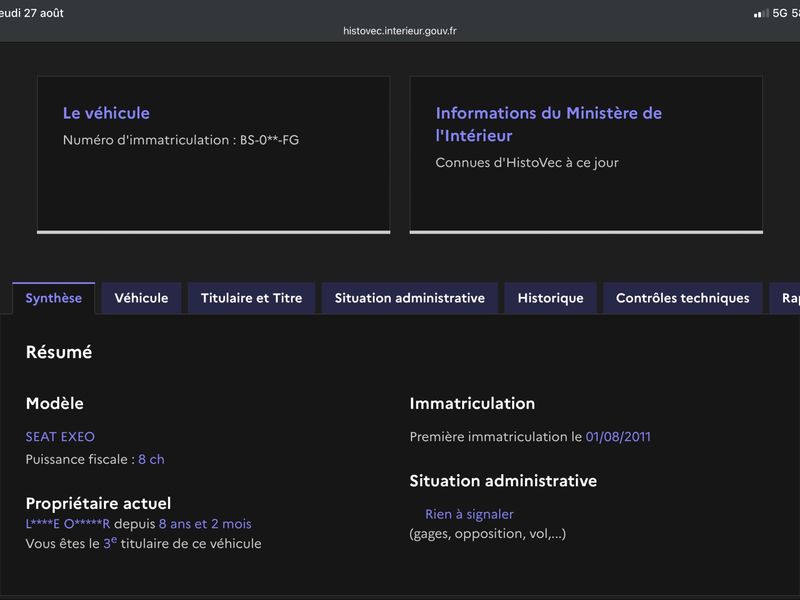Screen dimensions: 800x600
Task: Open the Titulaire et Titre tab
Action: tap(252, 298)
